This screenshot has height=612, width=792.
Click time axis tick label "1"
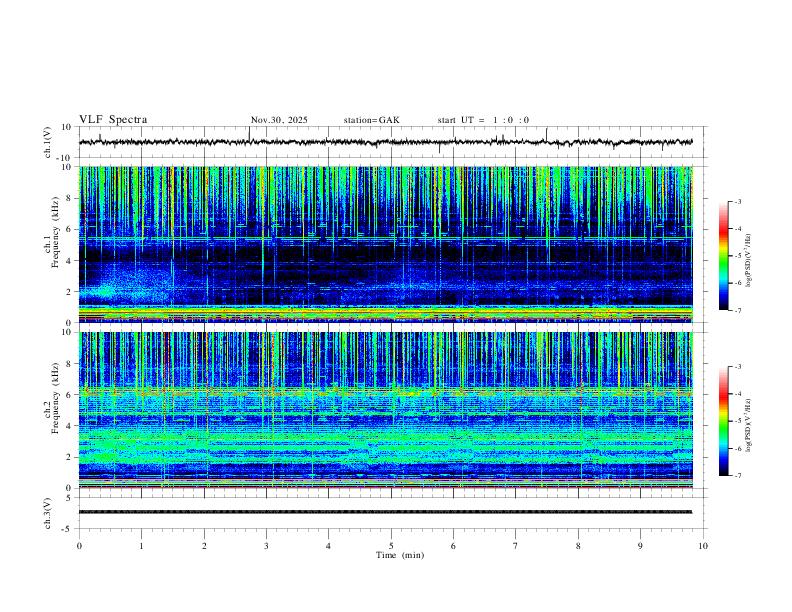(x=141, y=546)
